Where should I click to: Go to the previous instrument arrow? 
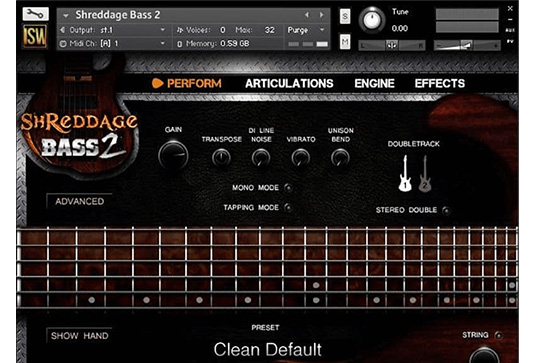[307, 15]
